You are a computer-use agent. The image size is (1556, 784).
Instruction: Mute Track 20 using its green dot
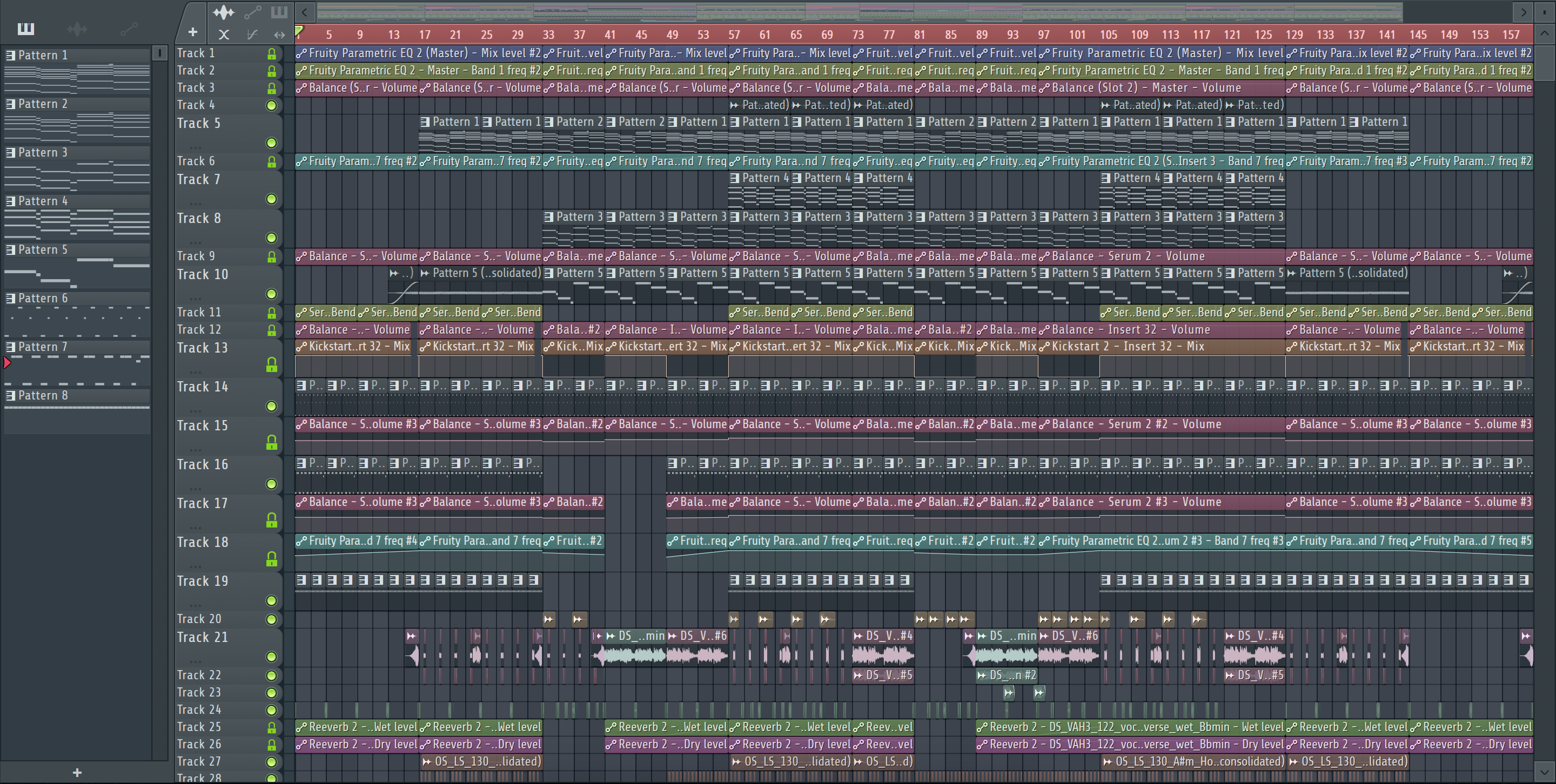(x=272, y=619)
